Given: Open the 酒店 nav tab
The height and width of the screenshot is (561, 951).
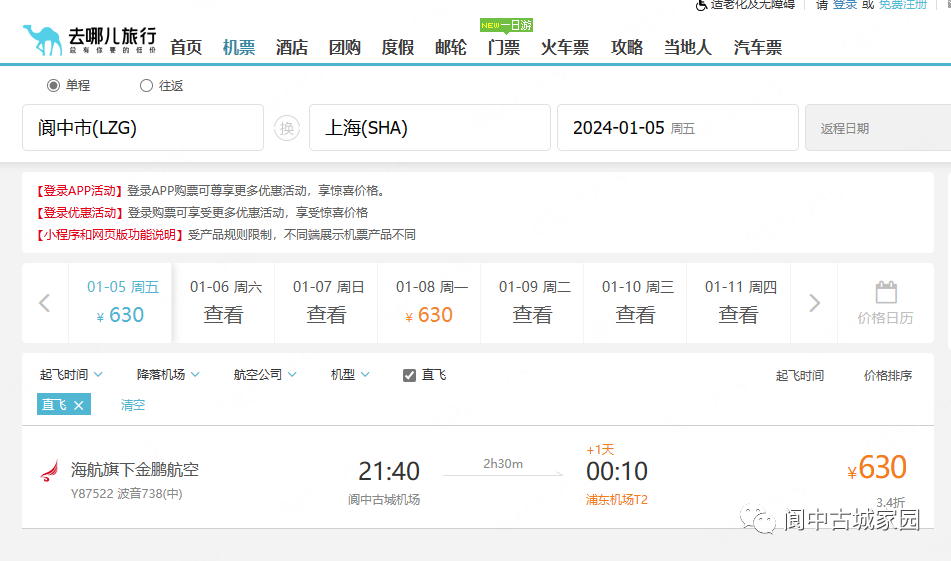Looking at the screenshot, I should click(292, 47).
